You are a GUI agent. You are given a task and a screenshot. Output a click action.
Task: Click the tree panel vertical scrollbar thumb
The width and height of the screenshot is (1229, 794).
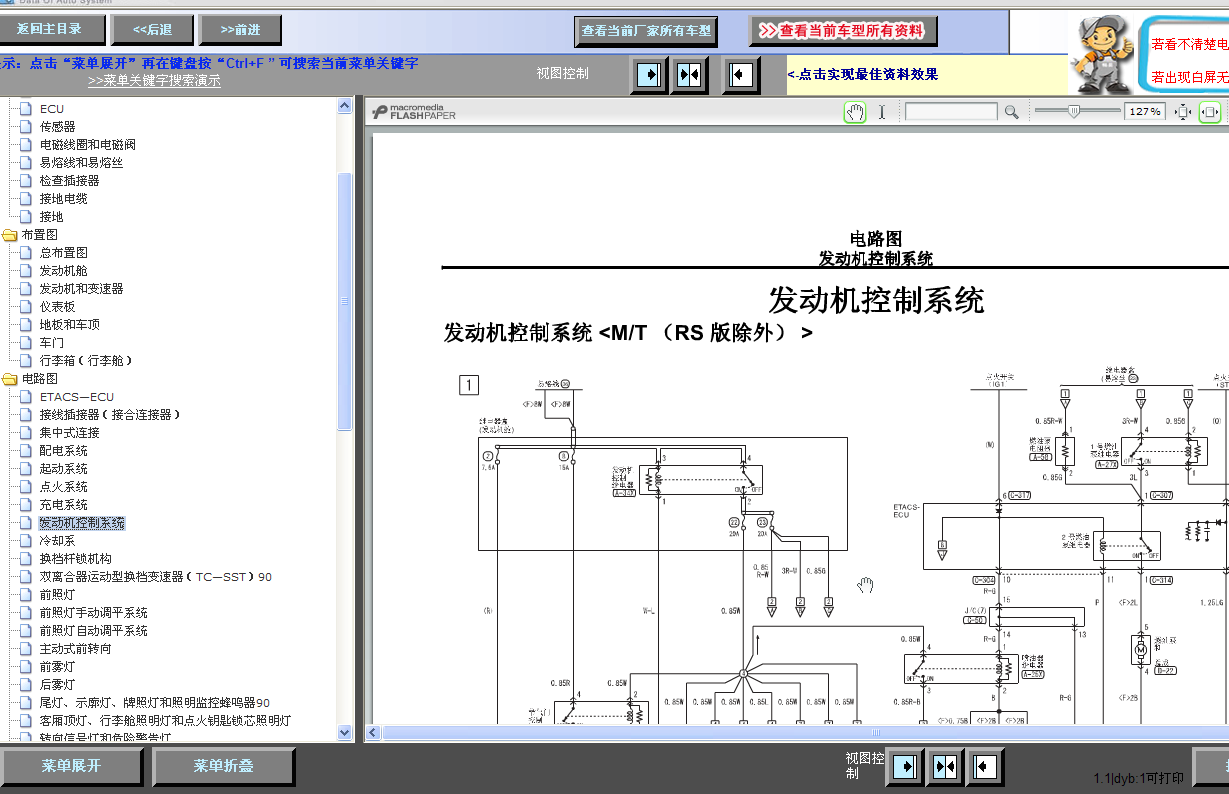point(345,302)
